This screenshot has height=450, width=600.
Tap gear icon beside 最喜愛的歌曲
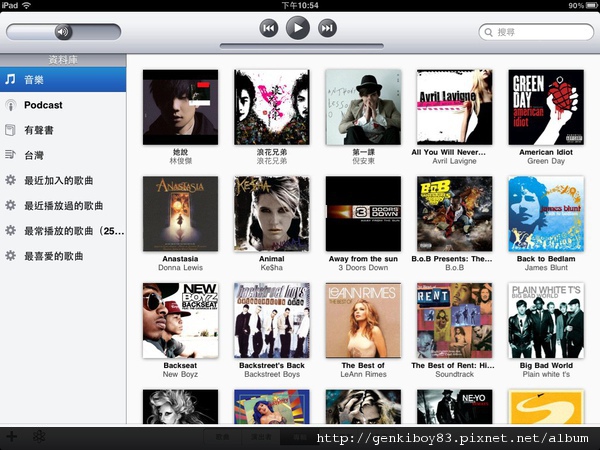(10, 256)
